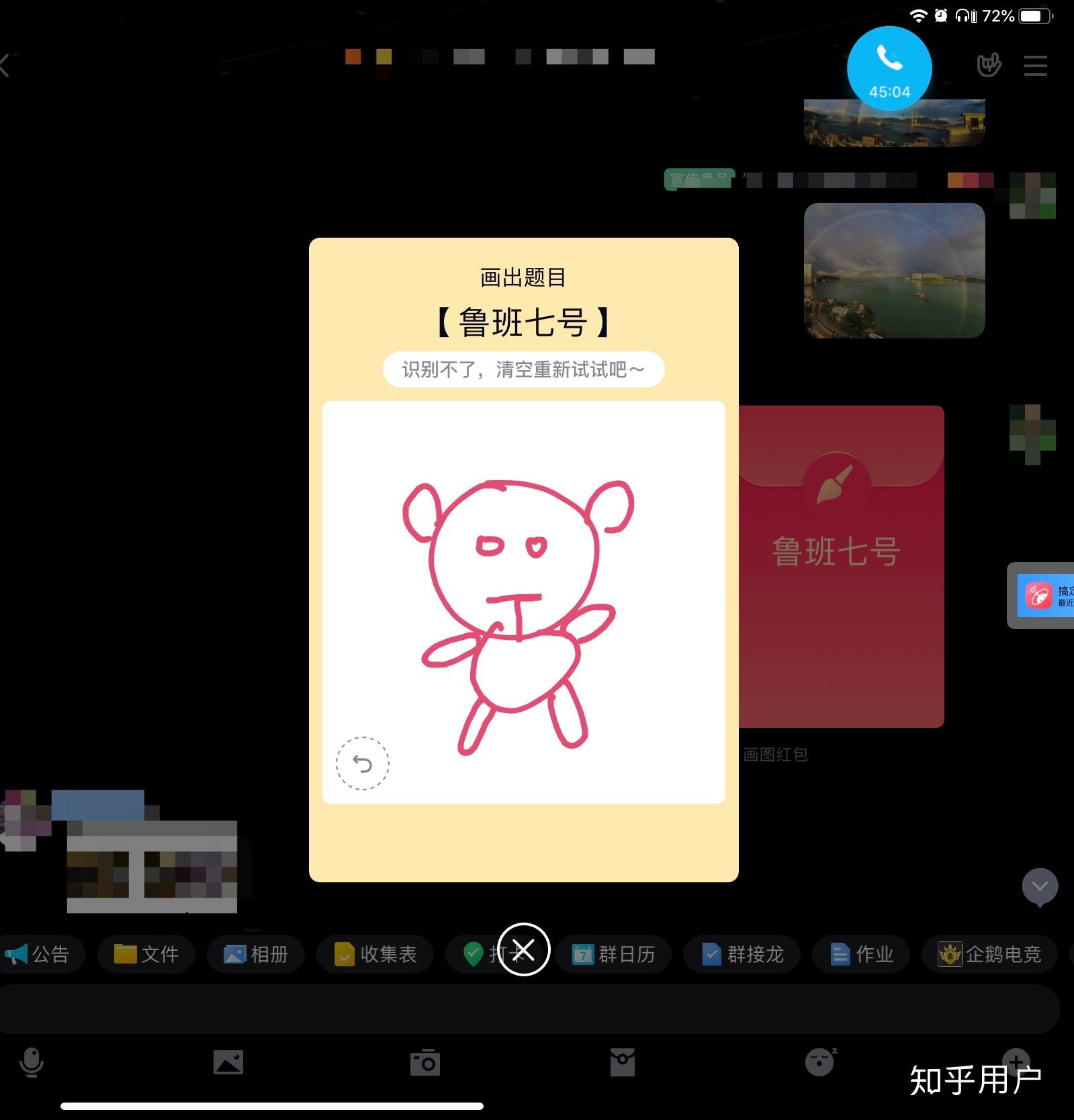Viewport: 1074px width, 1120px height.
Task: Tap the drawing canvas area
Action: [x=524, y=602]
